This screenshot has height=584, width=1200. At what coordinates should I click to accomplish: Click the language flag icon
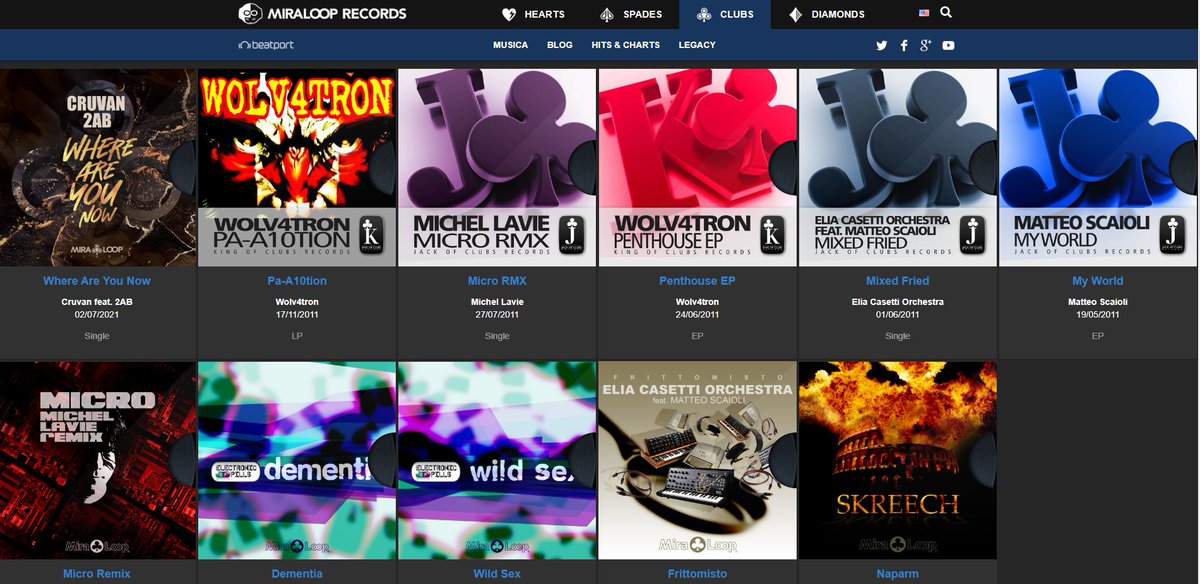[924, 13]
